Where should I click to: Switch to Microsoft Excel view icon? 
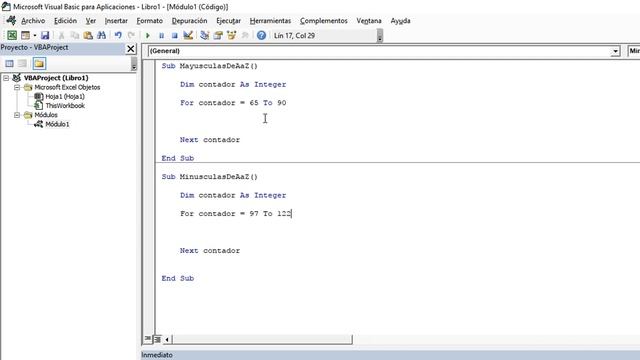pos(12,36)
